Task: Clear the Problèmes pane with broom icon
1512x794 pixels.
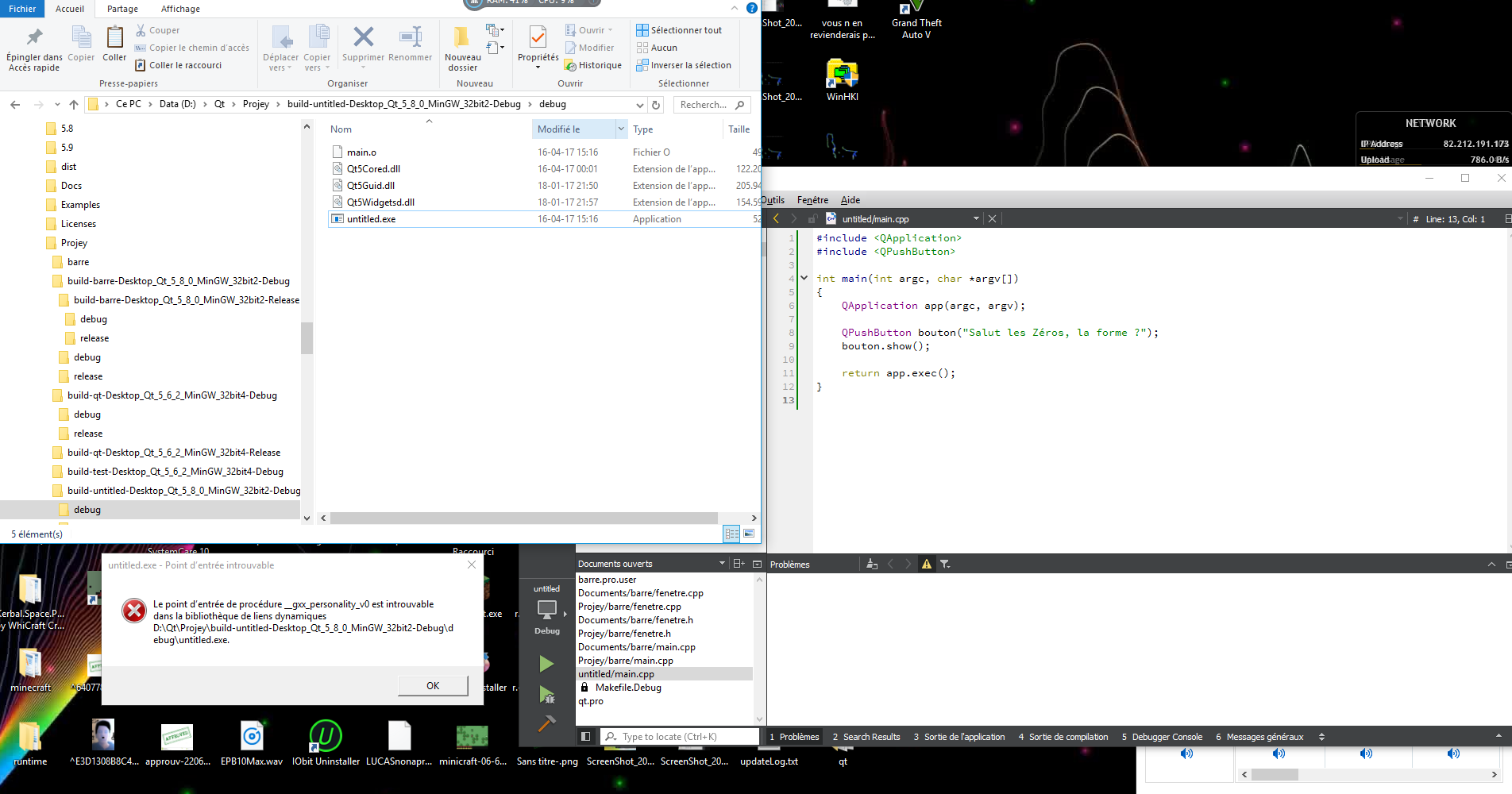Action: (x=872, y=564)
